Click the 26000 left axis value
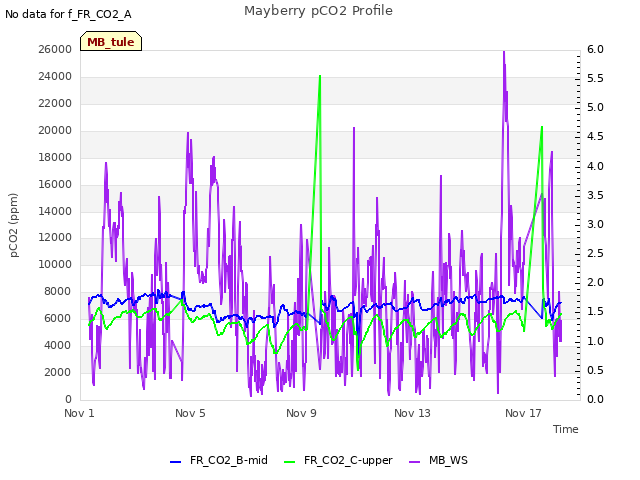The width and height of the screenshot is (640, 480). 55,49
